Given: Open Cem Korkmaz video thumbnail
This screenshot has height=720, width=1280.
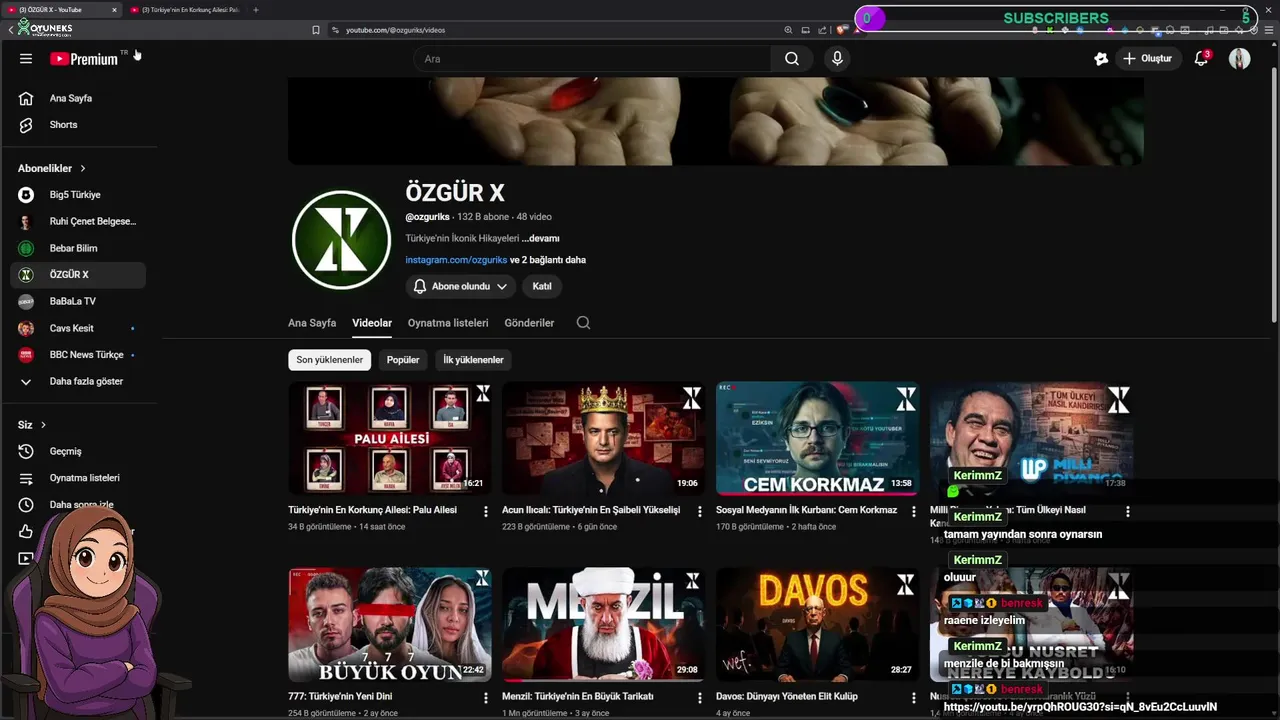Looking at the screenshot, I should pyautogui.click(x=818, y=438).
